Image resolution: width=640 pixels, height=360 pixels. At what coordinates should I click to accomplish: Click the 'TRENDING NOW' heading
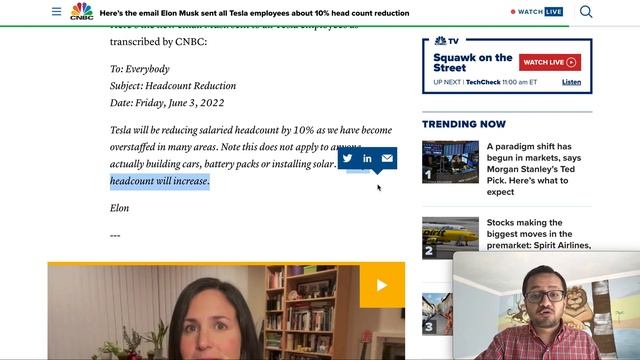(464, 124)
